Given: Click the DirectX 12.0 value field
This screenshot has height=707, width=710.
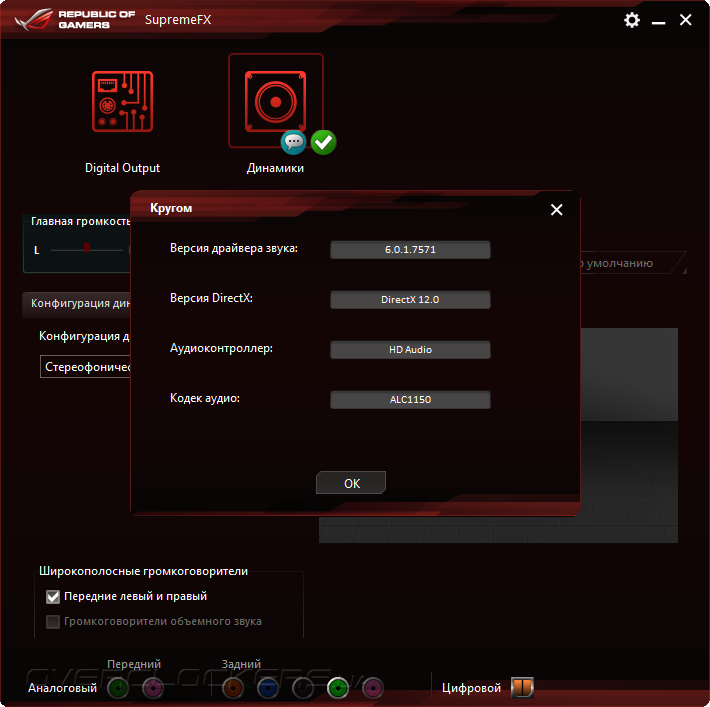Looking at the screenshot, I should [x=410, y=299].
